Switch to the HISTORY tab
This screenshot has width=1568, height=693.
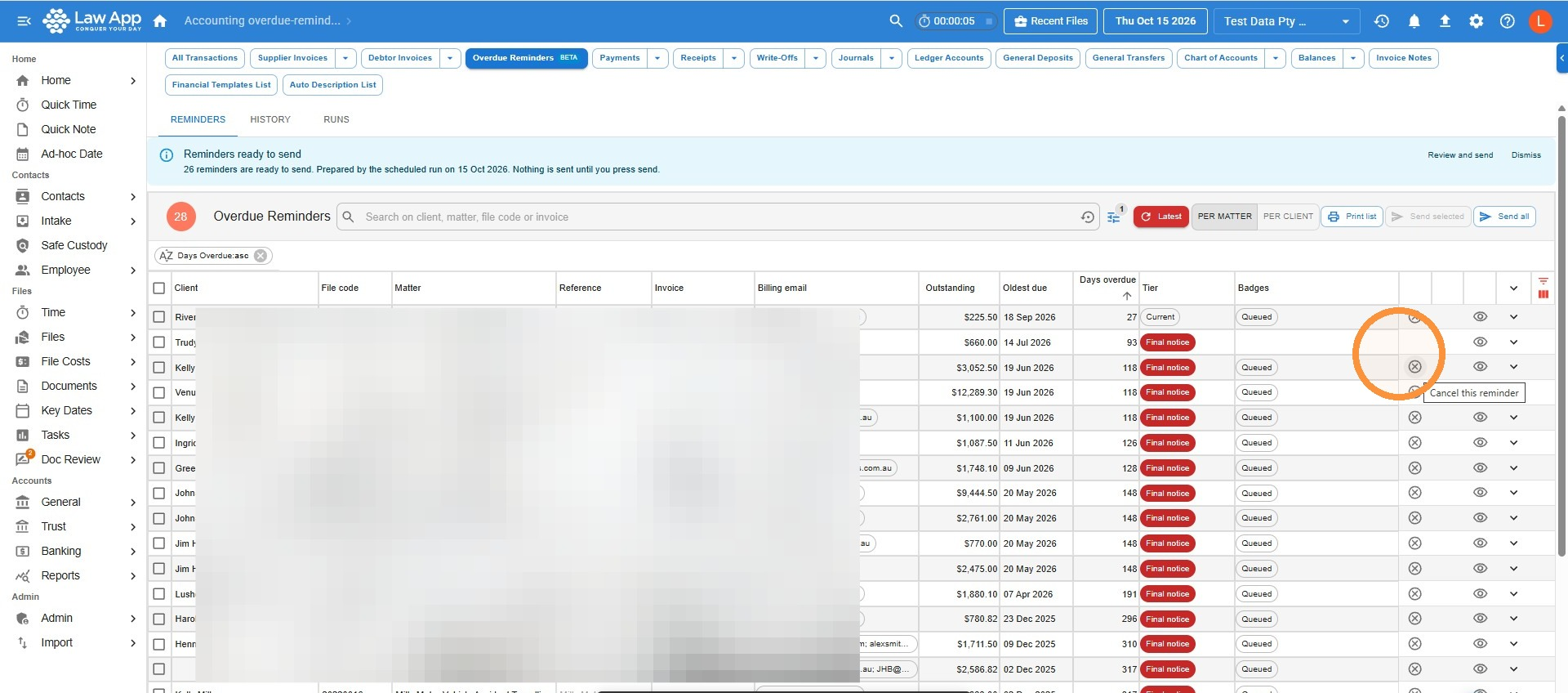pos(270,119)
